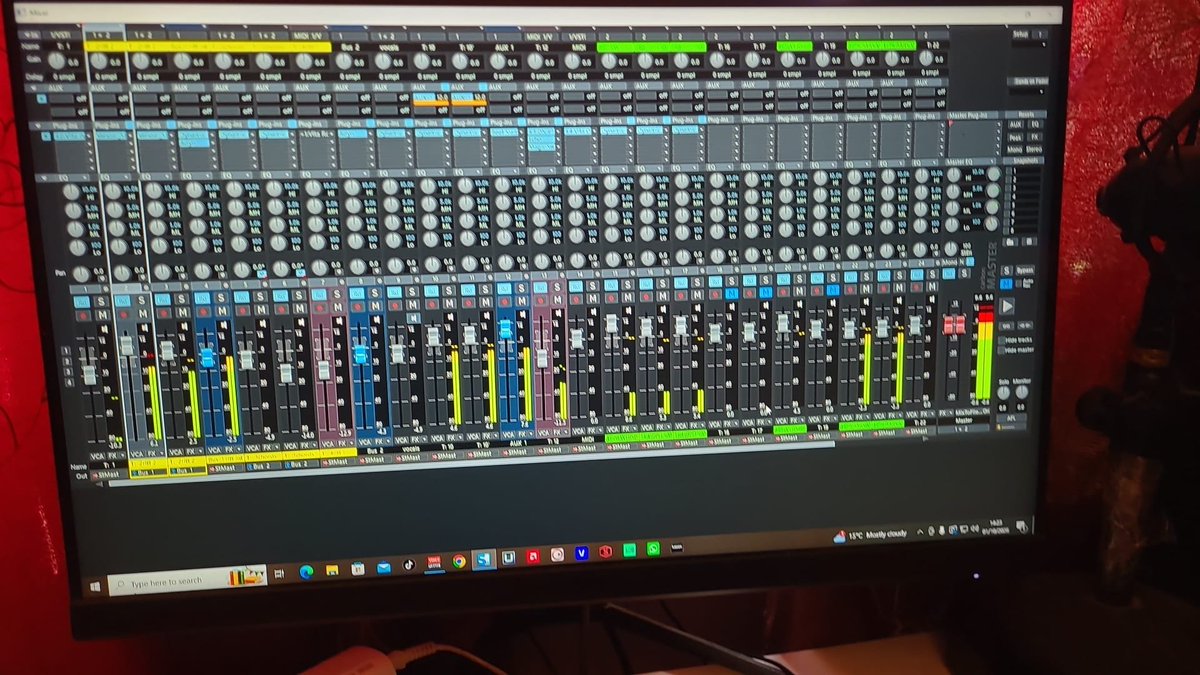Solo the AUX 1 strip
This screenshot has width=1200, height=675.
pos(521,288)
